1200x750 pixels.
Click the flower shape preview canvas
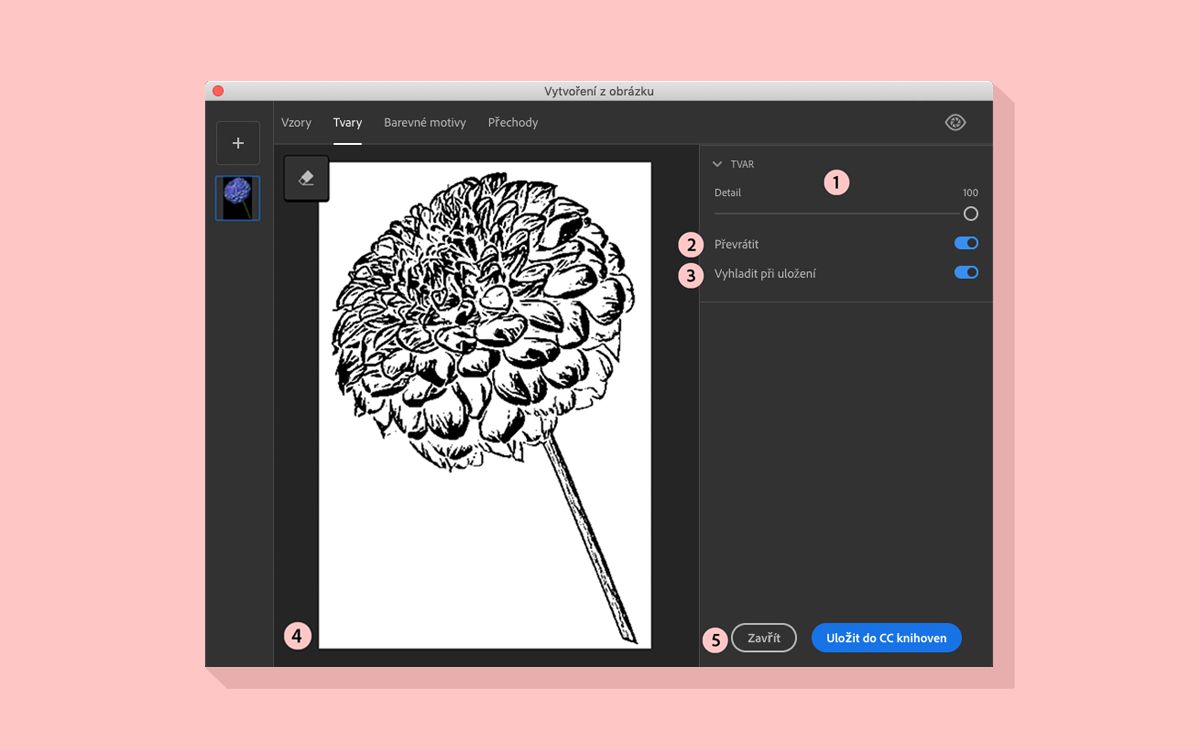point(485,405)
